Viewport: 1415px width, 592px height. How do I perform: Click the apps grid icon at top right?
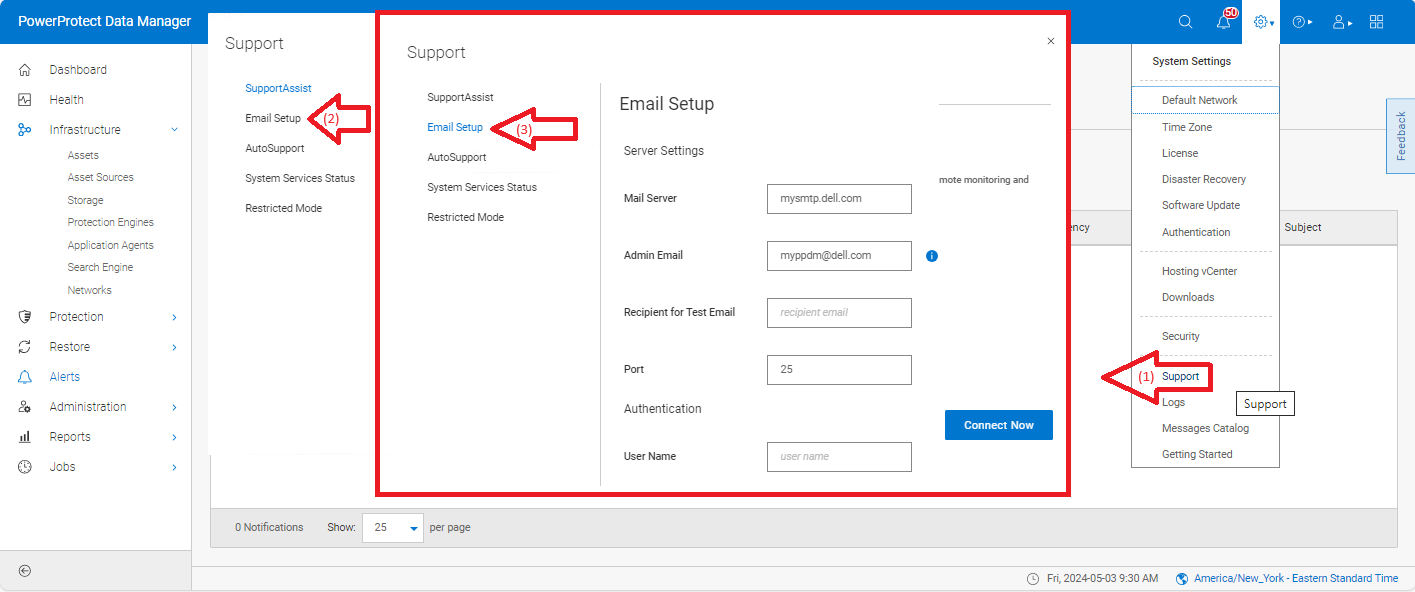1377,21
